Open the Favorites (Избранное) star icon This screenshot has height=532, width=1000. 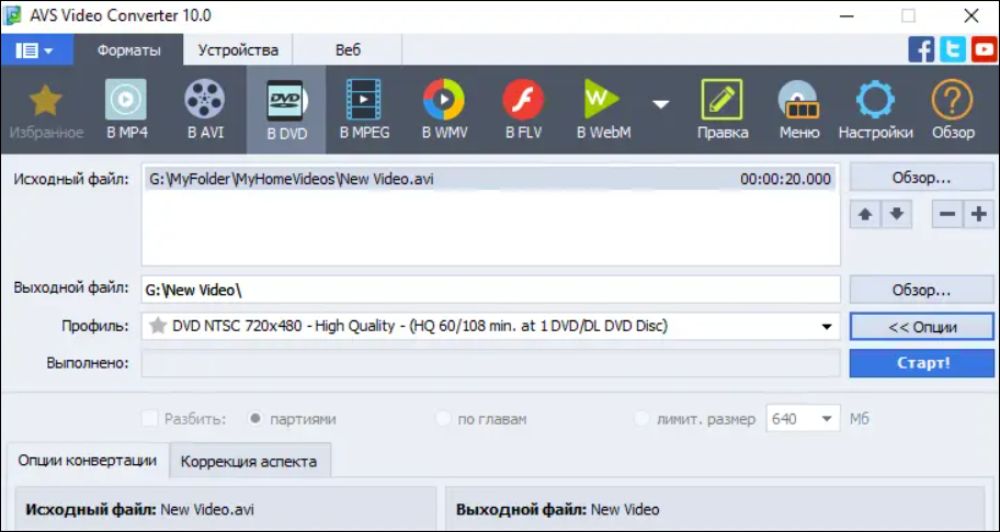pyautogui.click(x=45, y=101)
